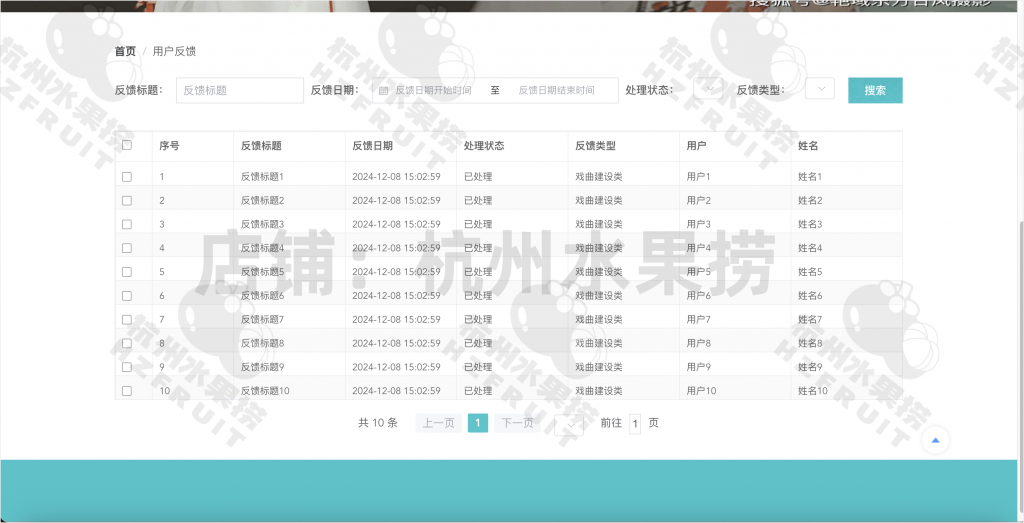
Task: Click the cell 姓名2
Action: tap(810, 200)
